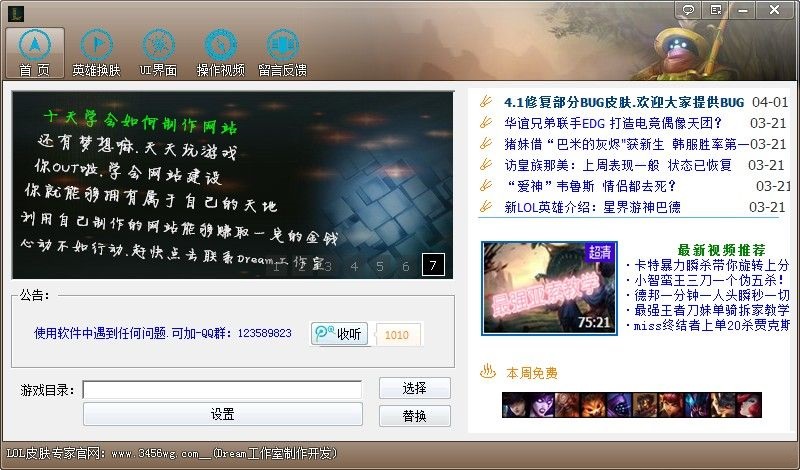Click the app logo in top-left corner

[x=15, y=13]
